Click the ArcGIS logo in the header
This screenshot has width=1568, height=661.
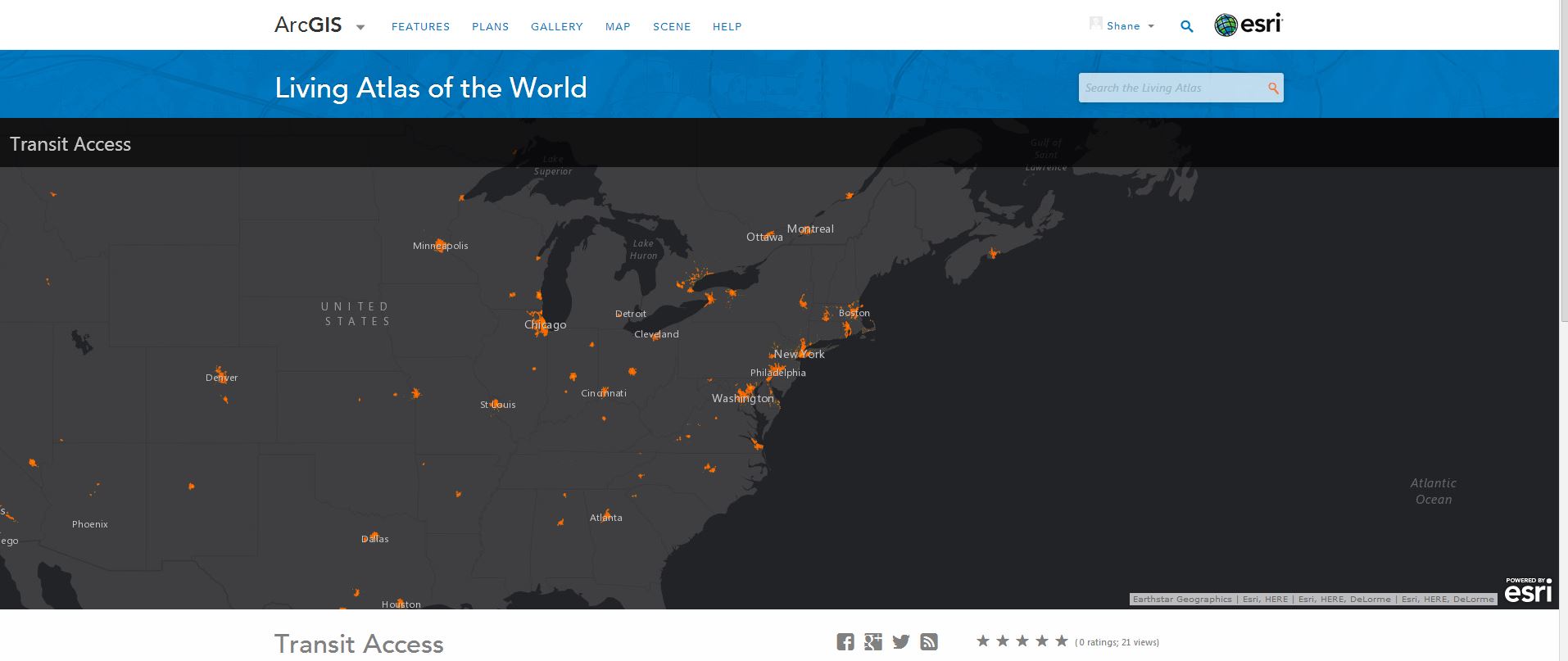[x=308, y=25]
